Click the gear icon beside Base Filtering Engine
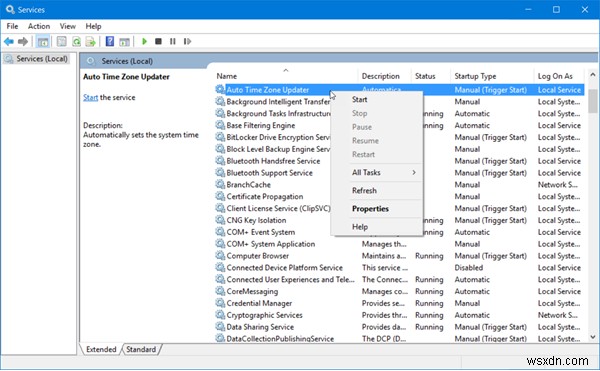The image size is (600, 371). coord(220,125)
